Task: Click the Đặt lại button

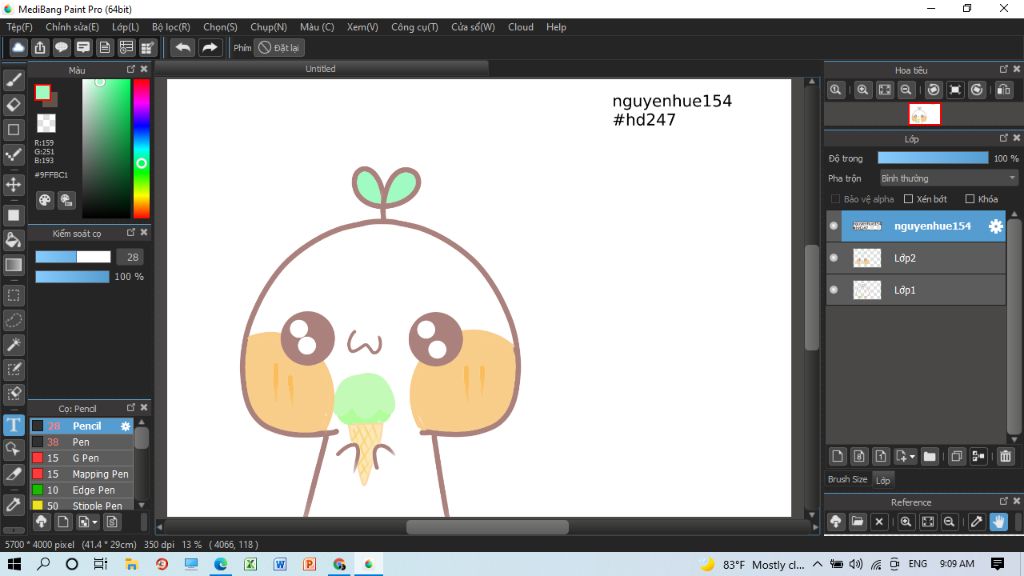Action: pos(280,48)
